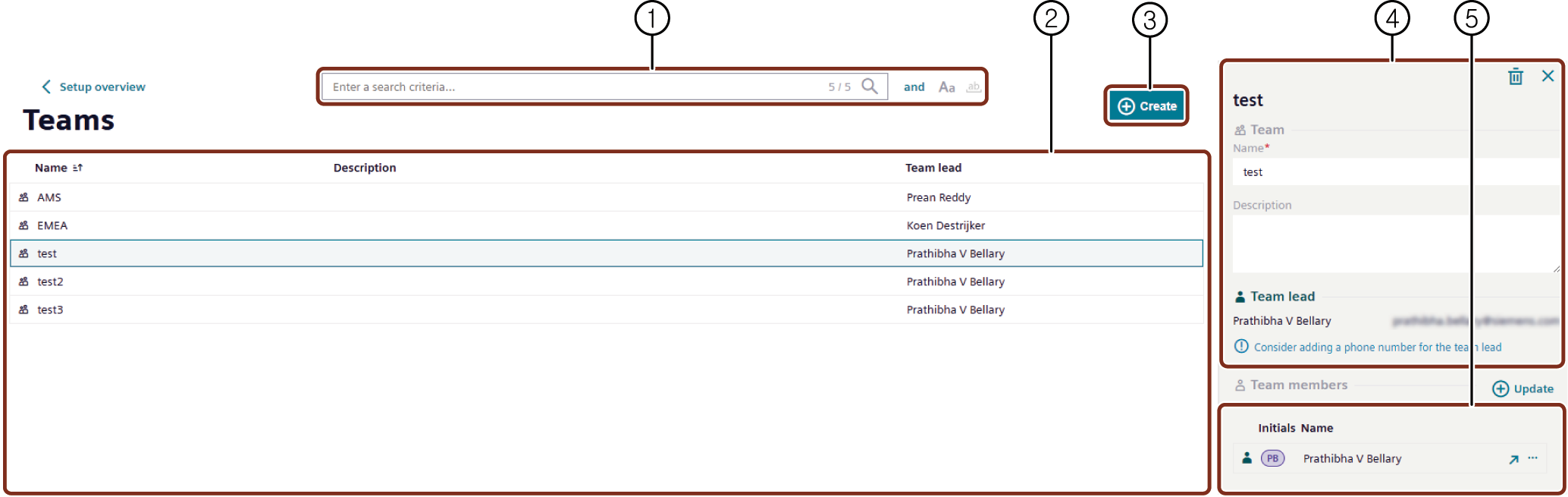Click the search magnifier icon
This screenshot has height=497, width=1568.
coord(870,87)
